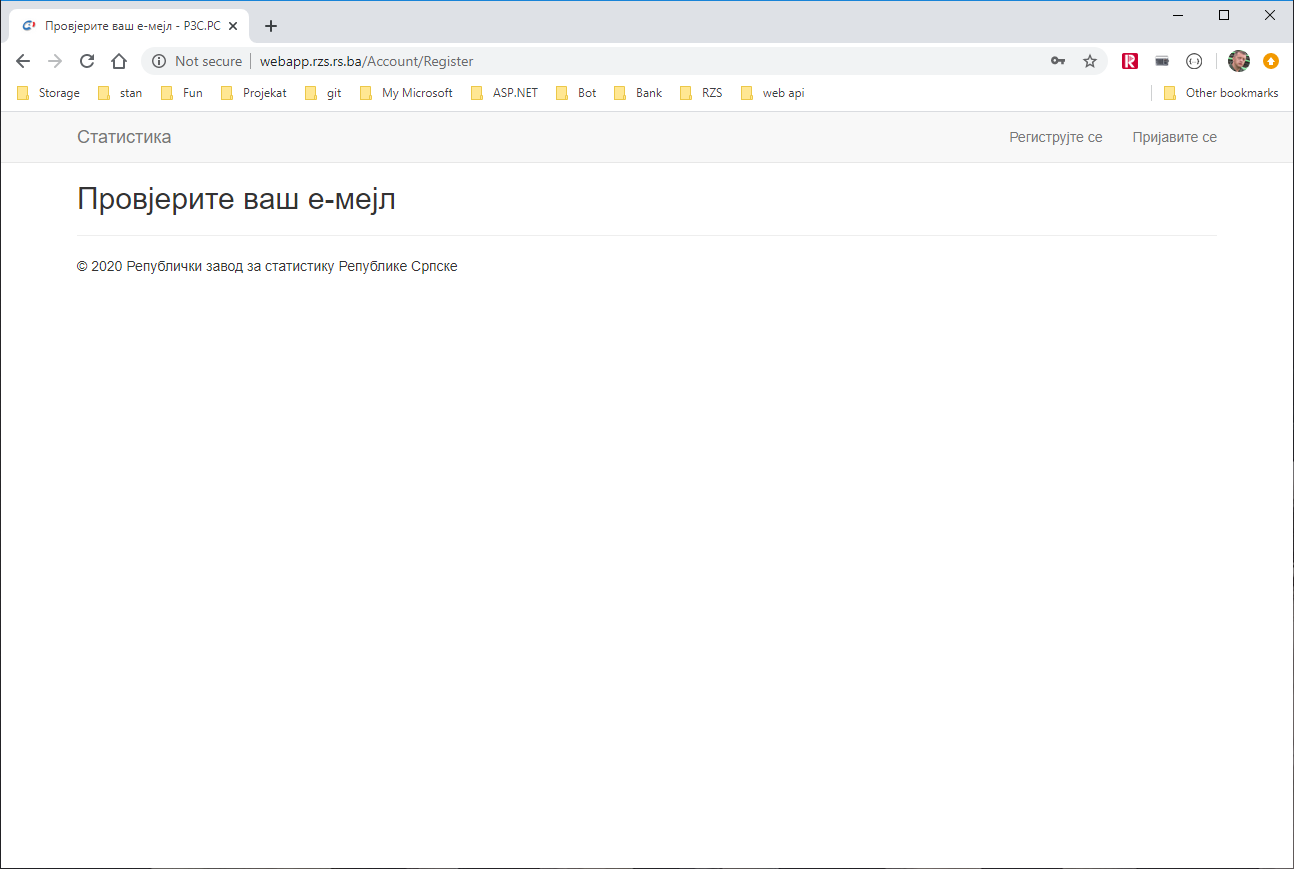Click the red R extension icon
Screen dimensions: 1294x869
pos(1130,61)
